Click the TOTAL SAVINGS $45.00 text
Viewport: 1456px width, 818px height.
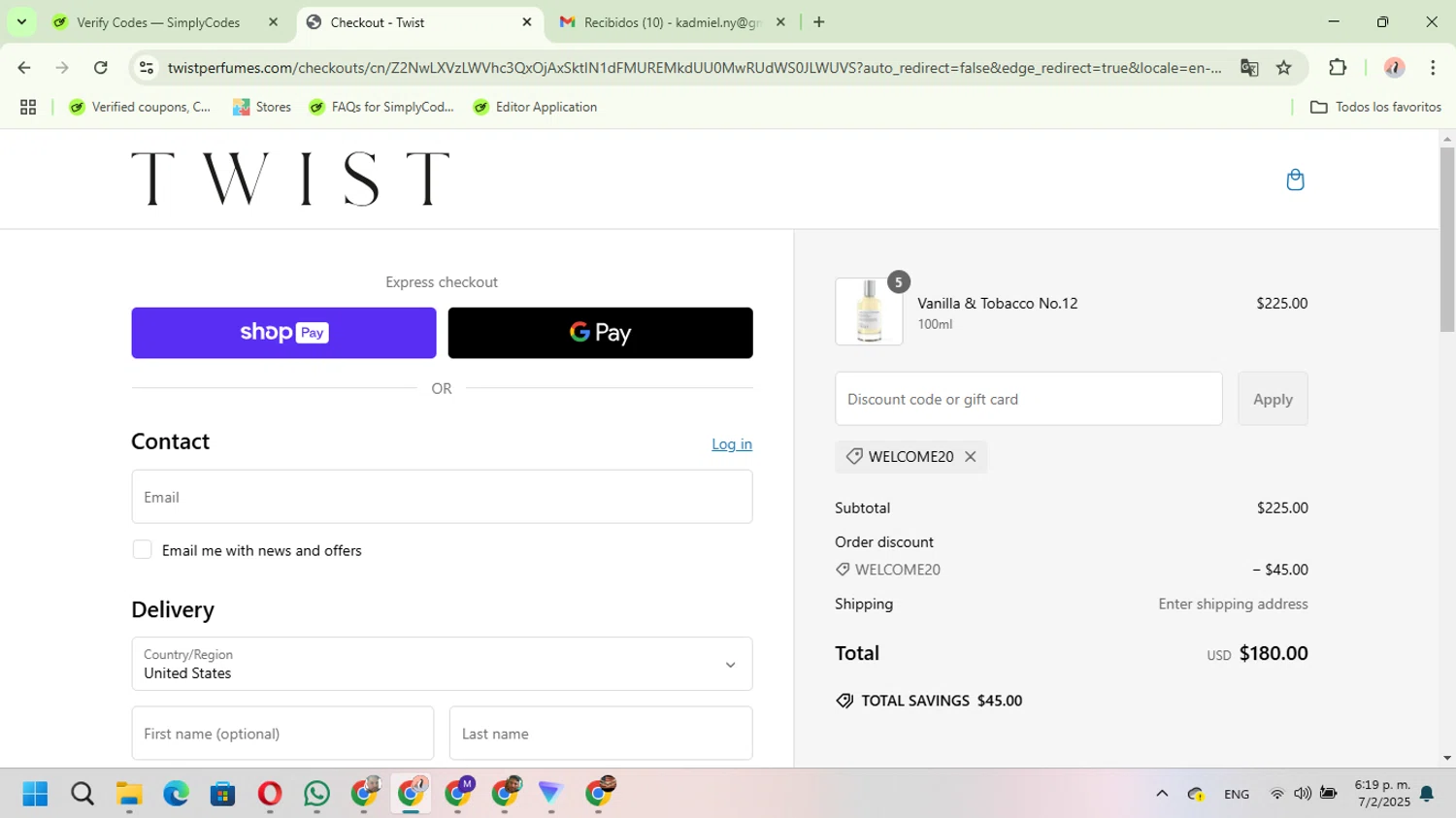click(929, 701)
